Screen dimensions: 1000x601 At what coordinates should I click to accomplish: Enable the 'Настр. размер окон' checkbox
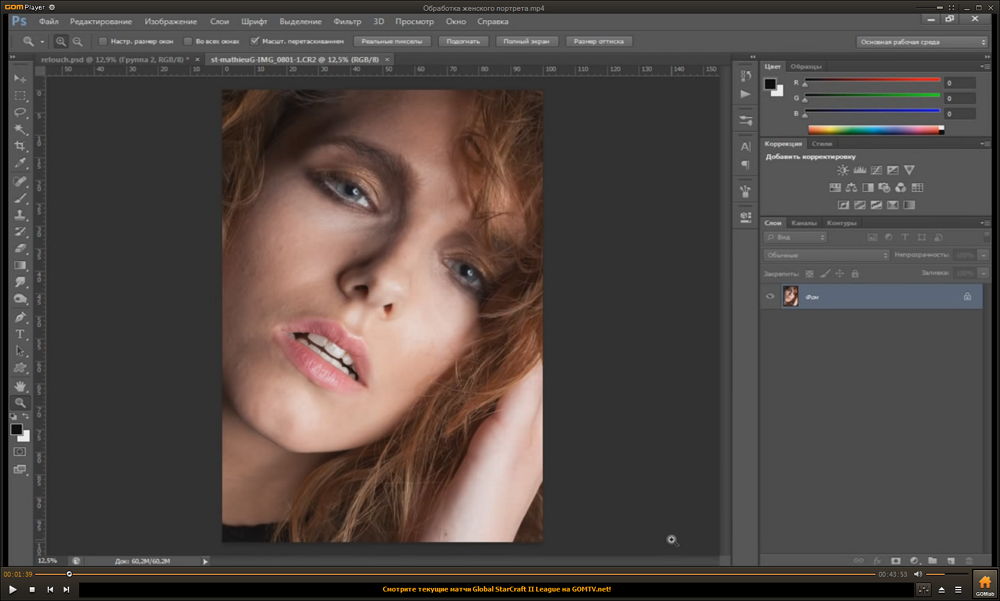tap(102, 42)
